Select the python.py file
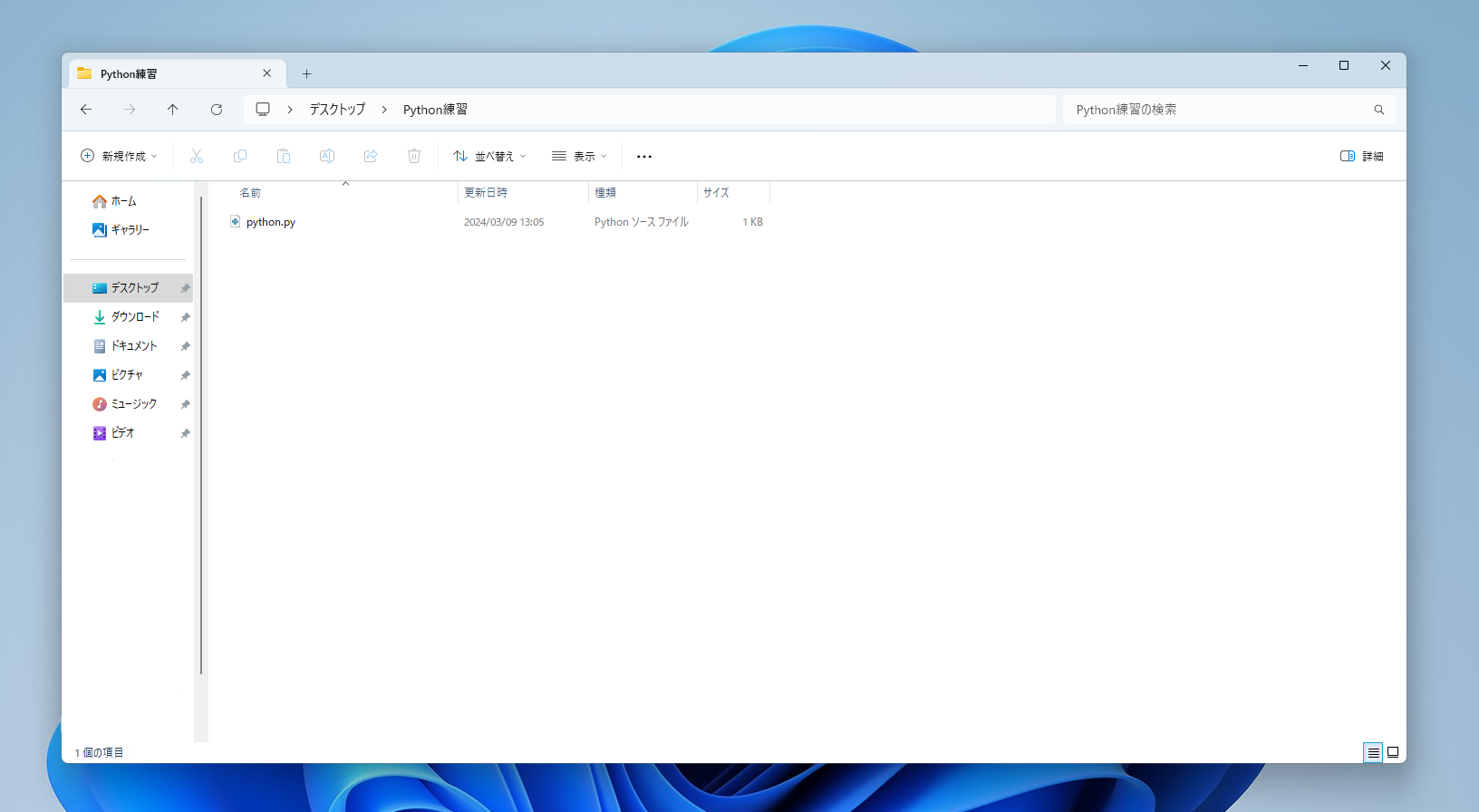 pos(270,222)
